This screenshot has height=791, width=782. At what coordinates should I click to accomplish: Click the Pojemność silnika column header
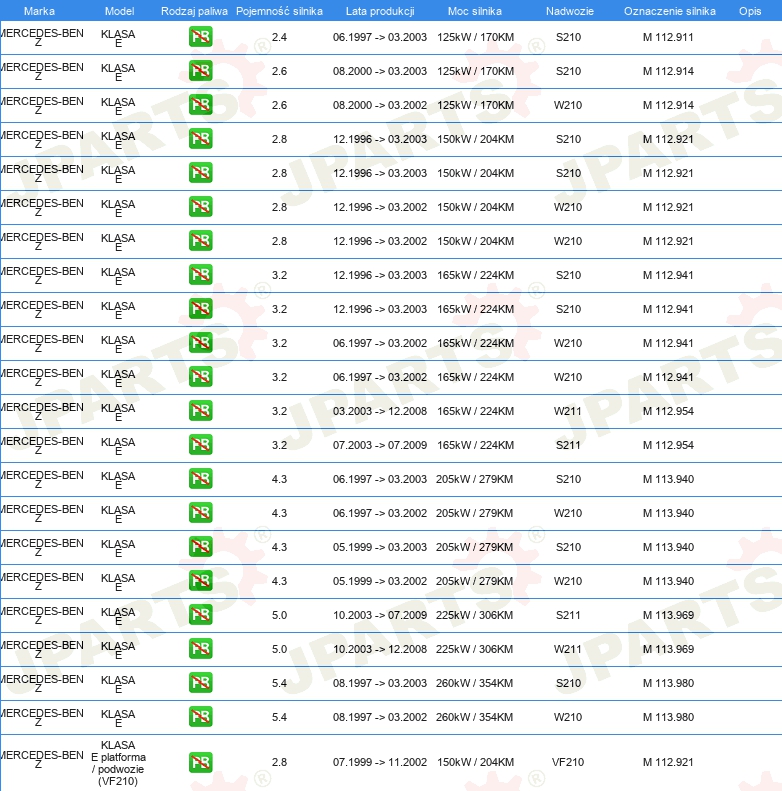click(279, 10)
